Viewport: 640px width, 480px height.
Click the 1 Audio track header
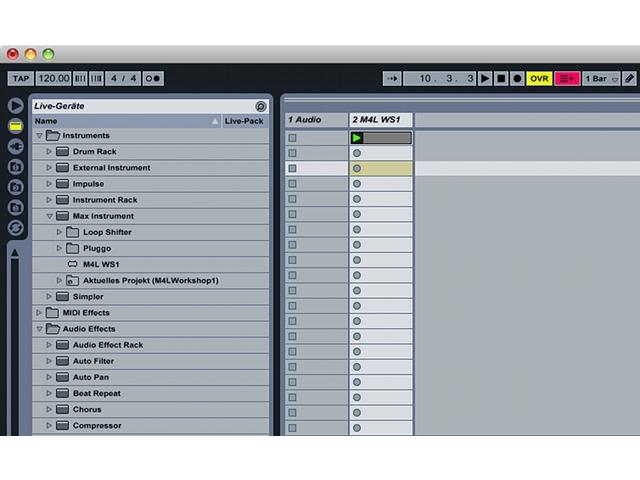click(x=316, y=120)
